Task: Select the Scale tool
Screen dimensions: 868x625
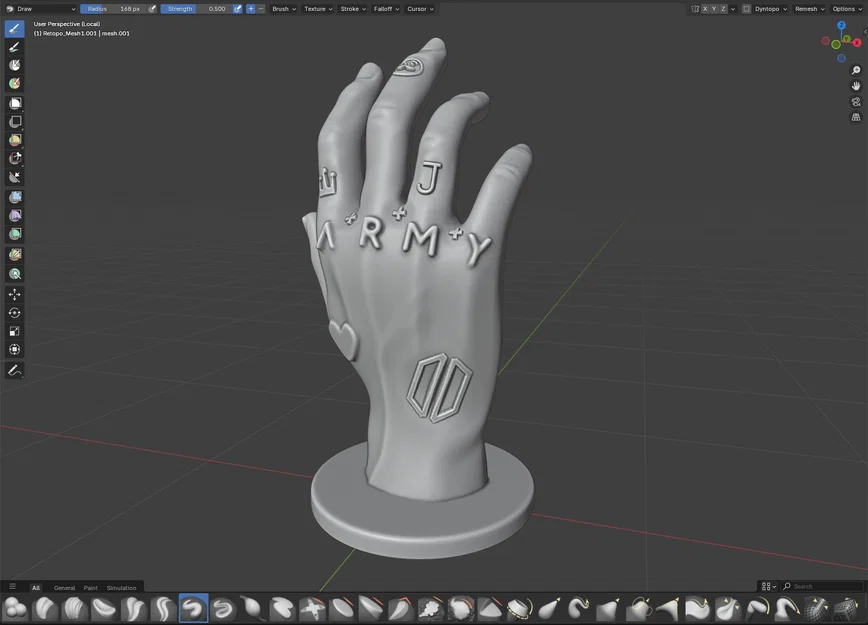Action: (x=15, y=331)
